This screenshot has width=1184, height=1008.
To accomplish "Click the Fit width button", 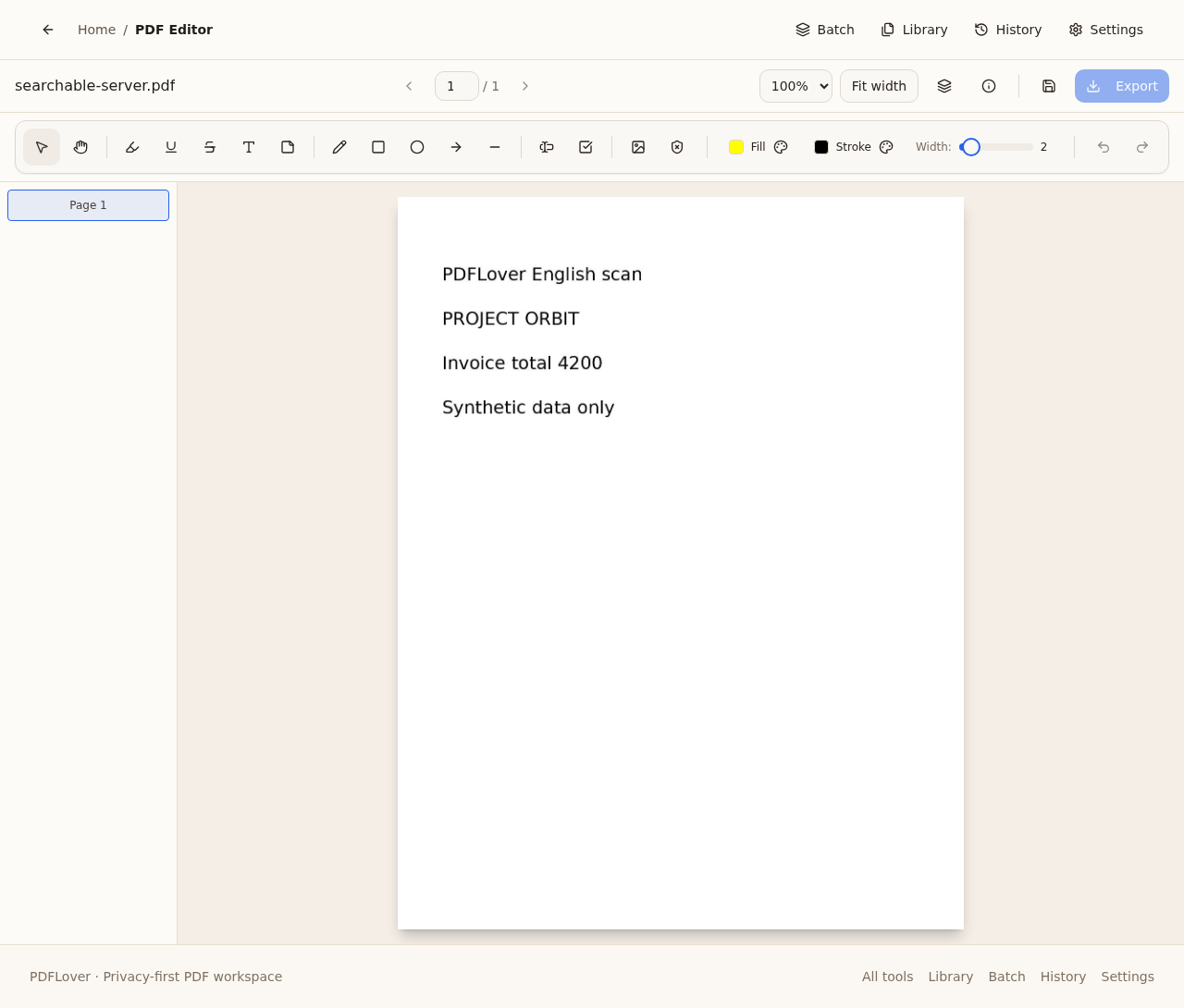I will click(x=879, y=86).
